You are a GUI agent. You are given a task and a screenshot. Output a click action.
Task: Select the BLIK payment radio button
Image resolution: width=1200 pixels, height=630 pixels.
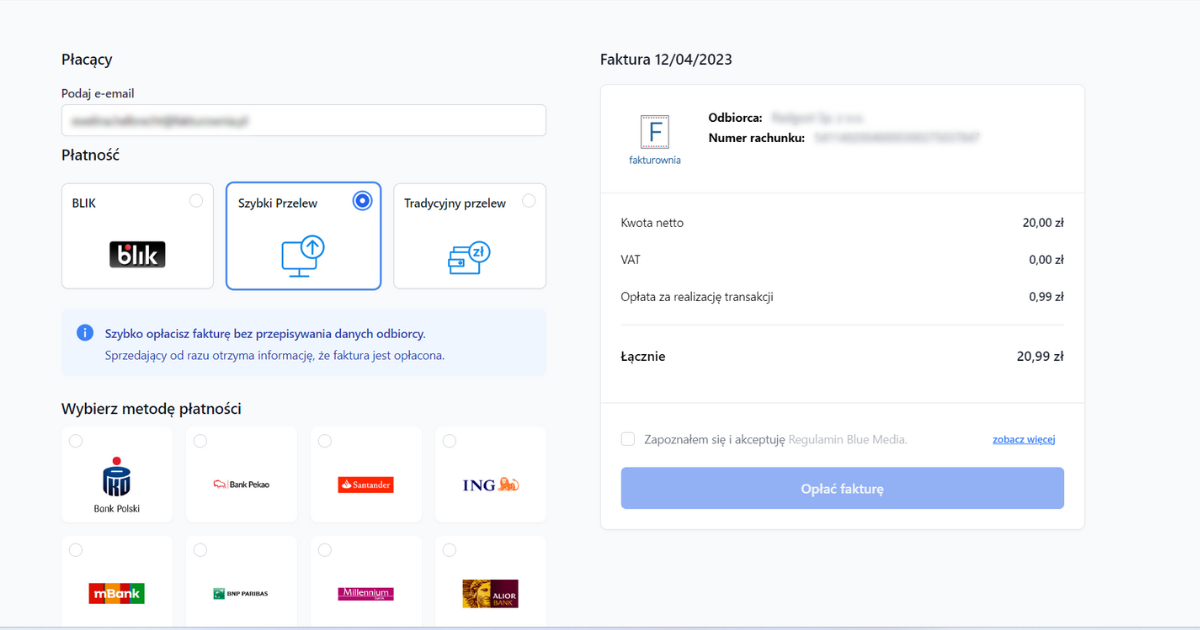[196, 200]
